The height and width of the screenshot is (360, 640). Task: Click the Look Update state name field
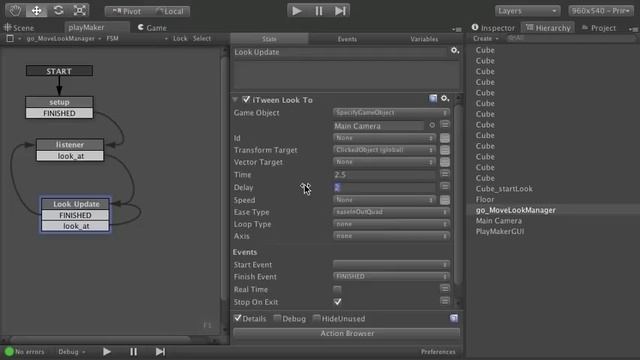pyautogui.click(x=340, y=52)
